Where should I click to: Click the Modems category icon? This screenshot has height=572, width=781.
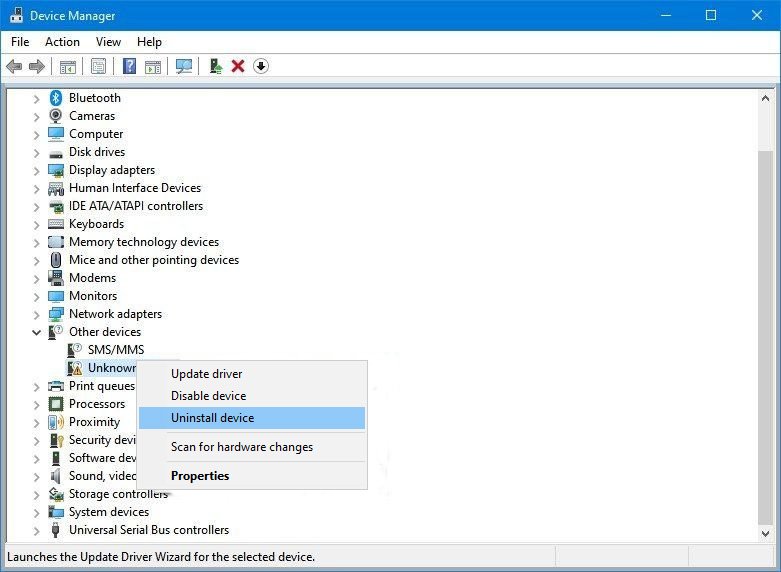56,278
